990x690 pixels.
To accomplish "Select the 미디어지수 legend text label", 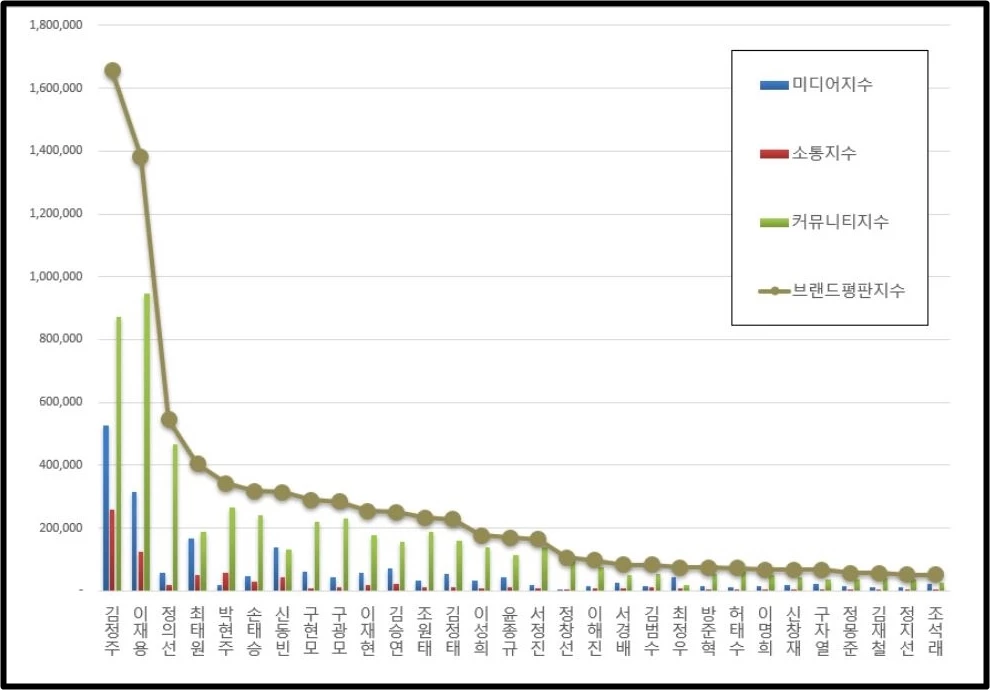I will [831, 85].
